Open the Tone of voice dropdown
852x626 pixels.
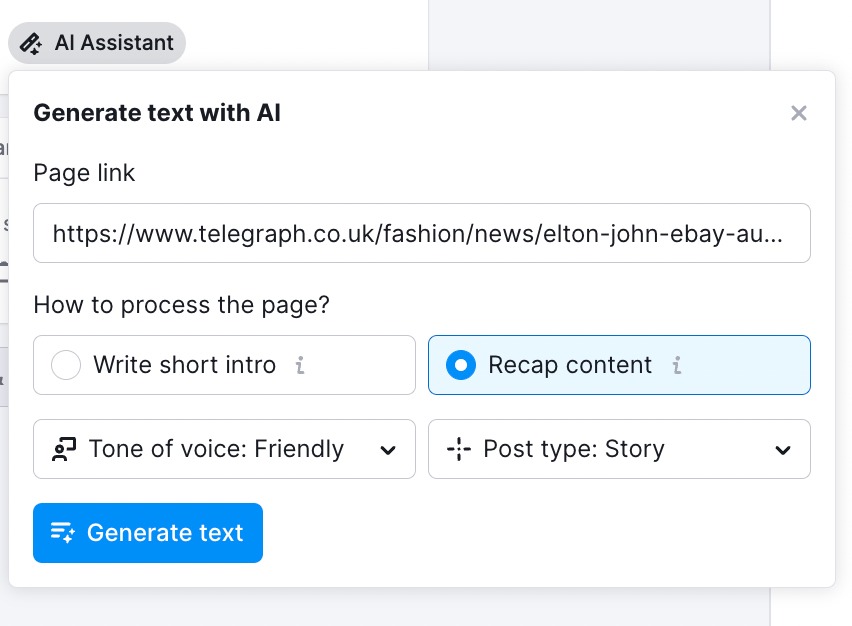tap(224, 449)
